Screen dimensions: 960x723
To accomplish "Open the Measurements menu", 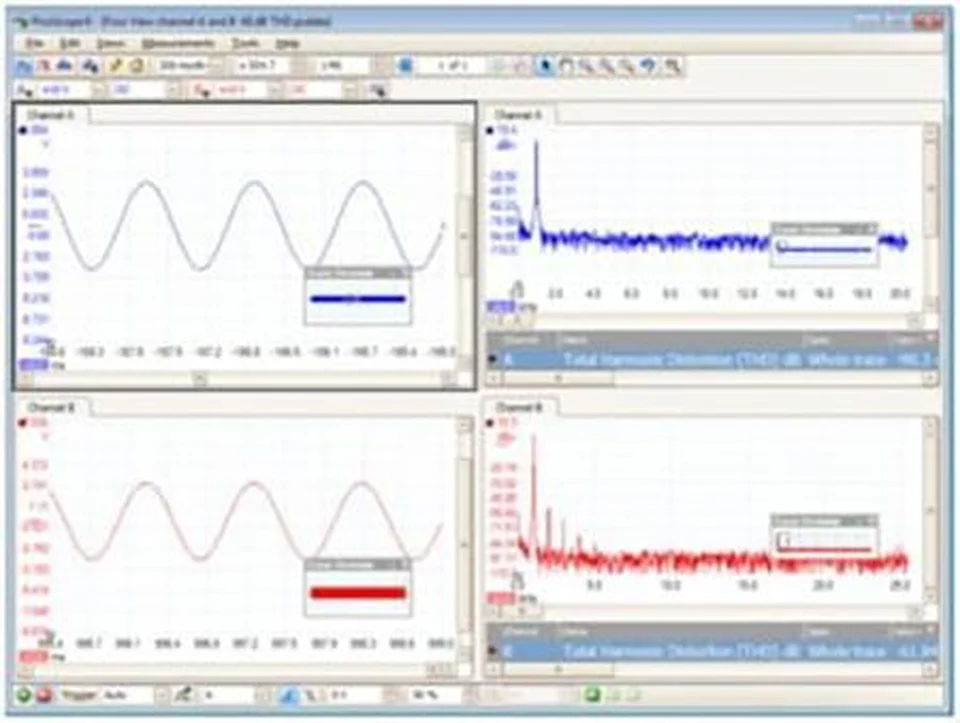I will pyautogui.click(x=178, y=44).
